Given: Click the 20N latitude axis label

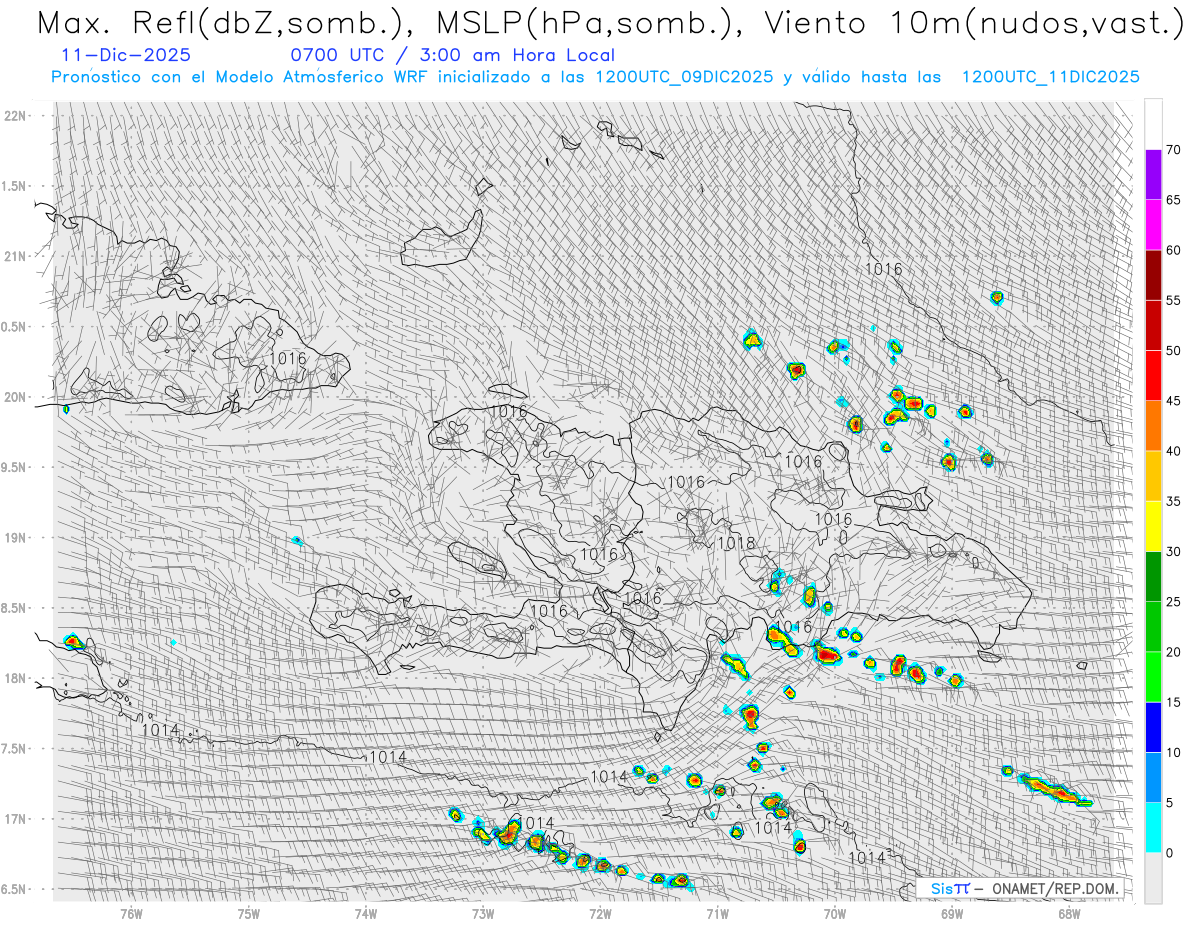Looking at the screenshot, I should pyautogui.click(x=15, y=397).
